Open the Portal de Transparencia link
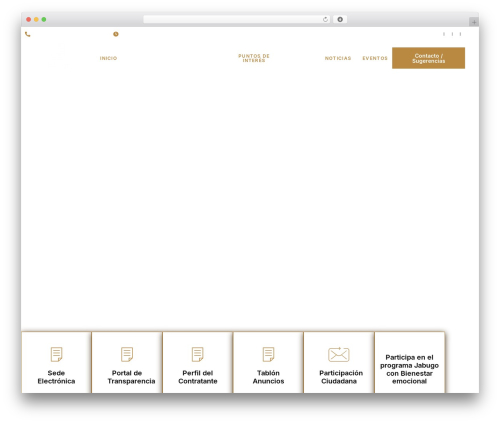The image size is (500, 423). pos(131,377)
